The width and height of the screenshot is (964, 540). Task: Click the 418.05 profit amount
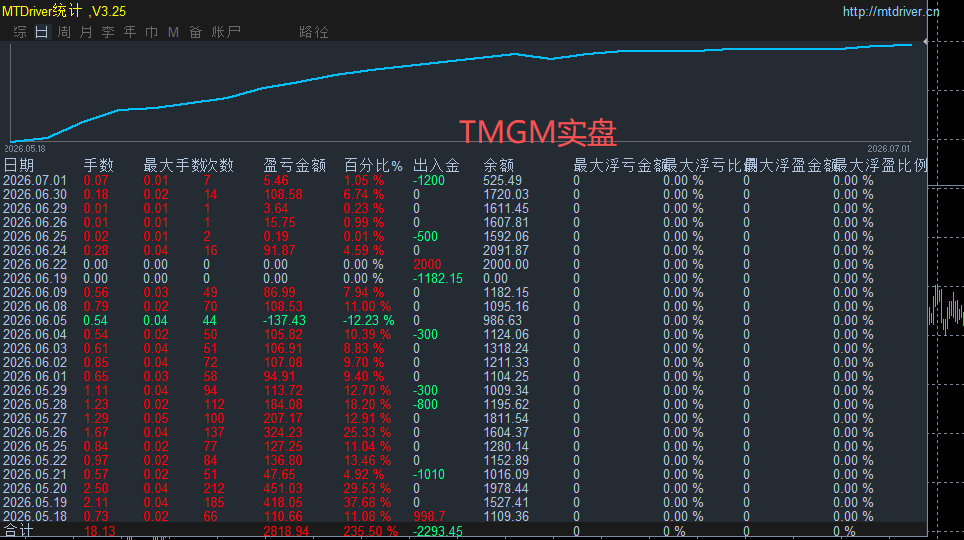click(x=283, y=502)
